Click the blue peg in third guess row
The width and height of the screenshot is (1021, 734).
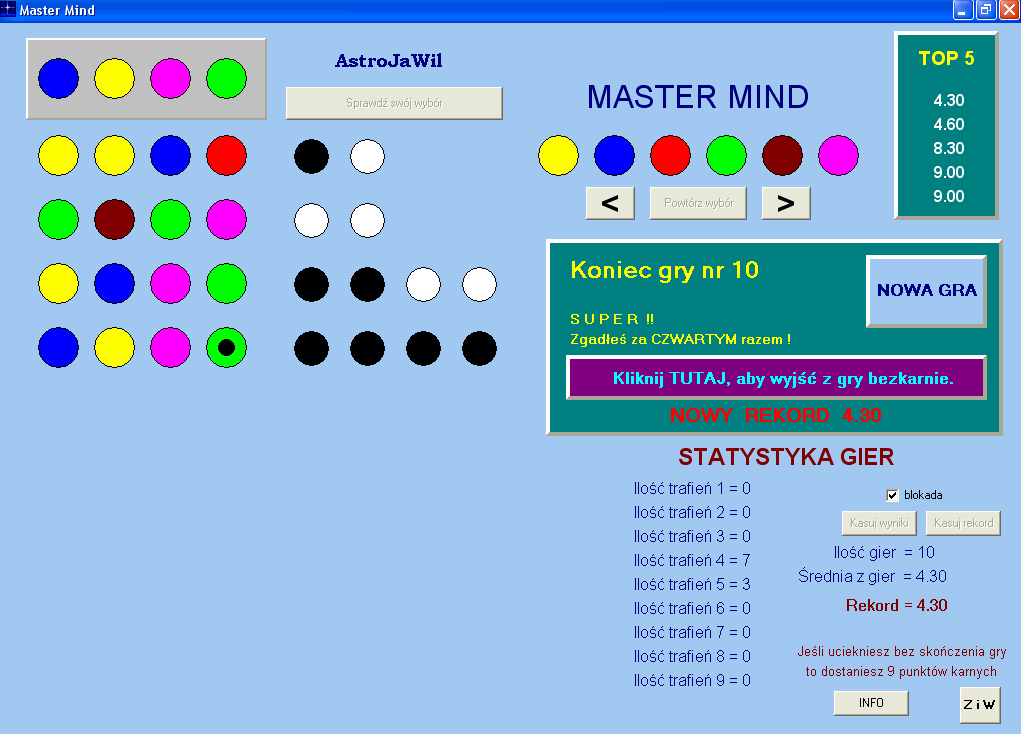pyautogui.click(x=115, y=283)
